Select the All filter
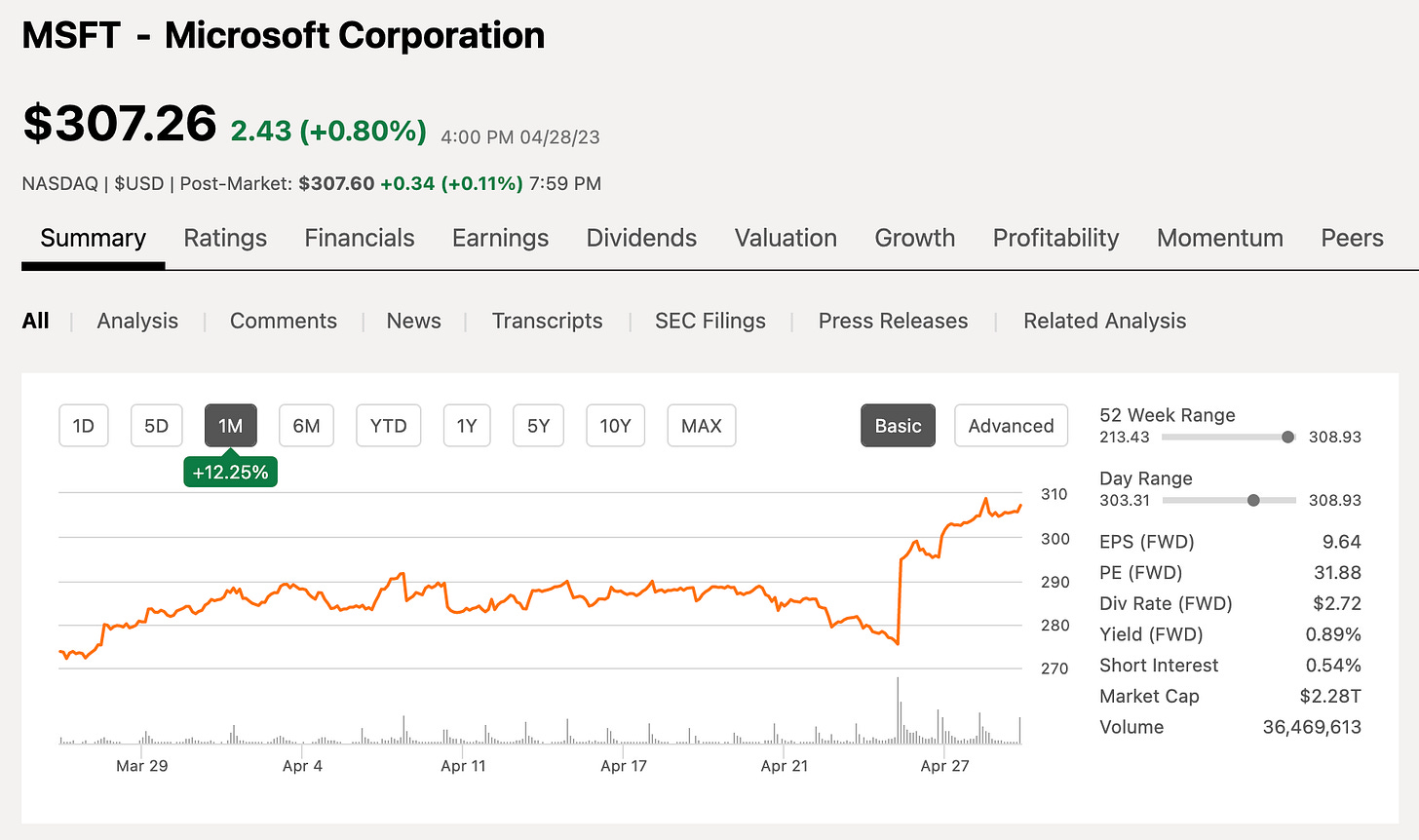1419x840 pixels. pos(36,321)
